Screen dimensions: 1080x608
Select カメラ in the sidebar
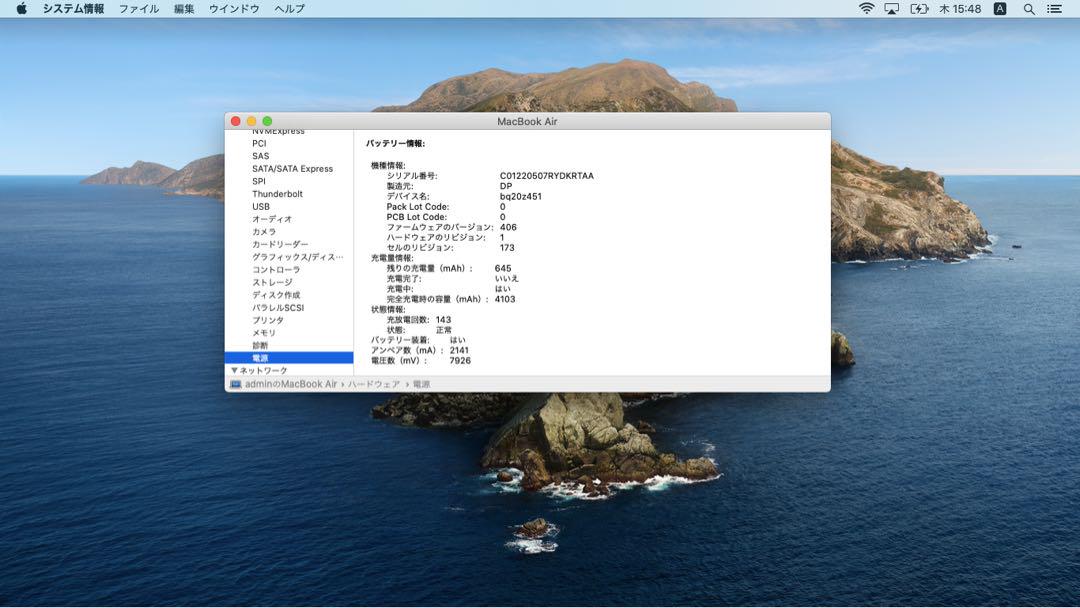[x=264, y=232]
